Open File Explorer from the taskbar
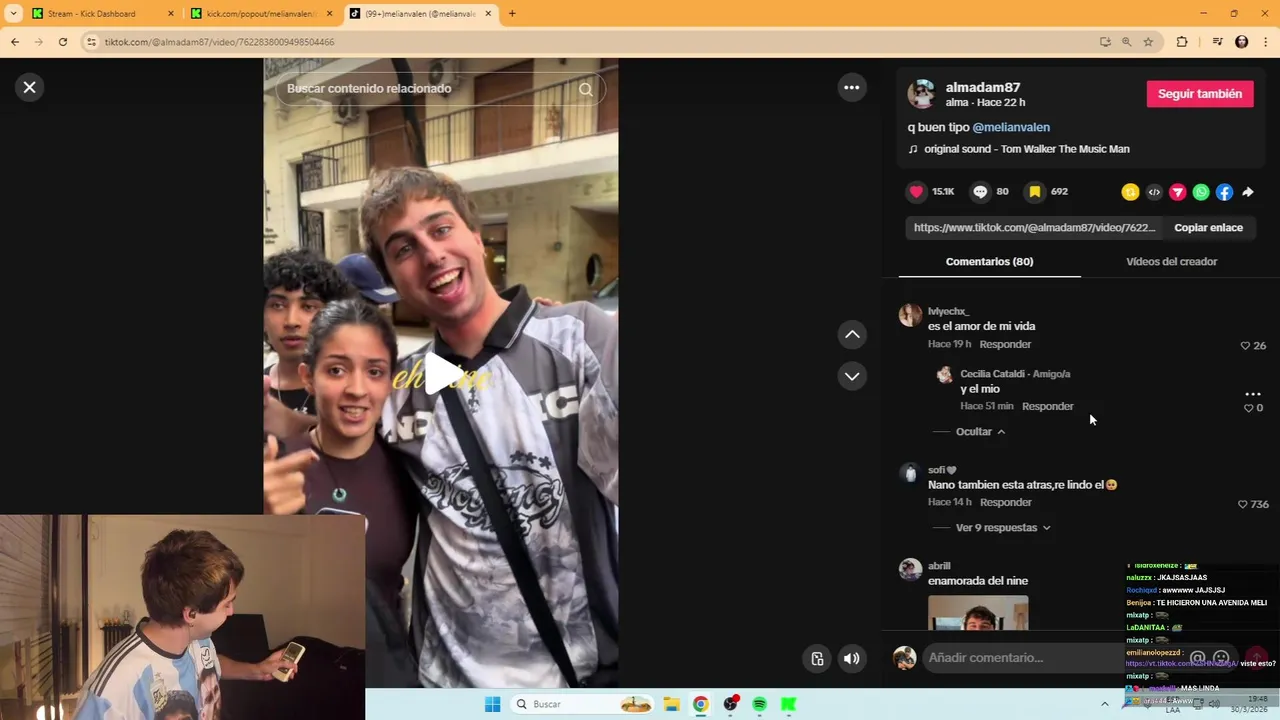Image resolution: width=1280 pixels, height=720 pixels. point(671,705)
